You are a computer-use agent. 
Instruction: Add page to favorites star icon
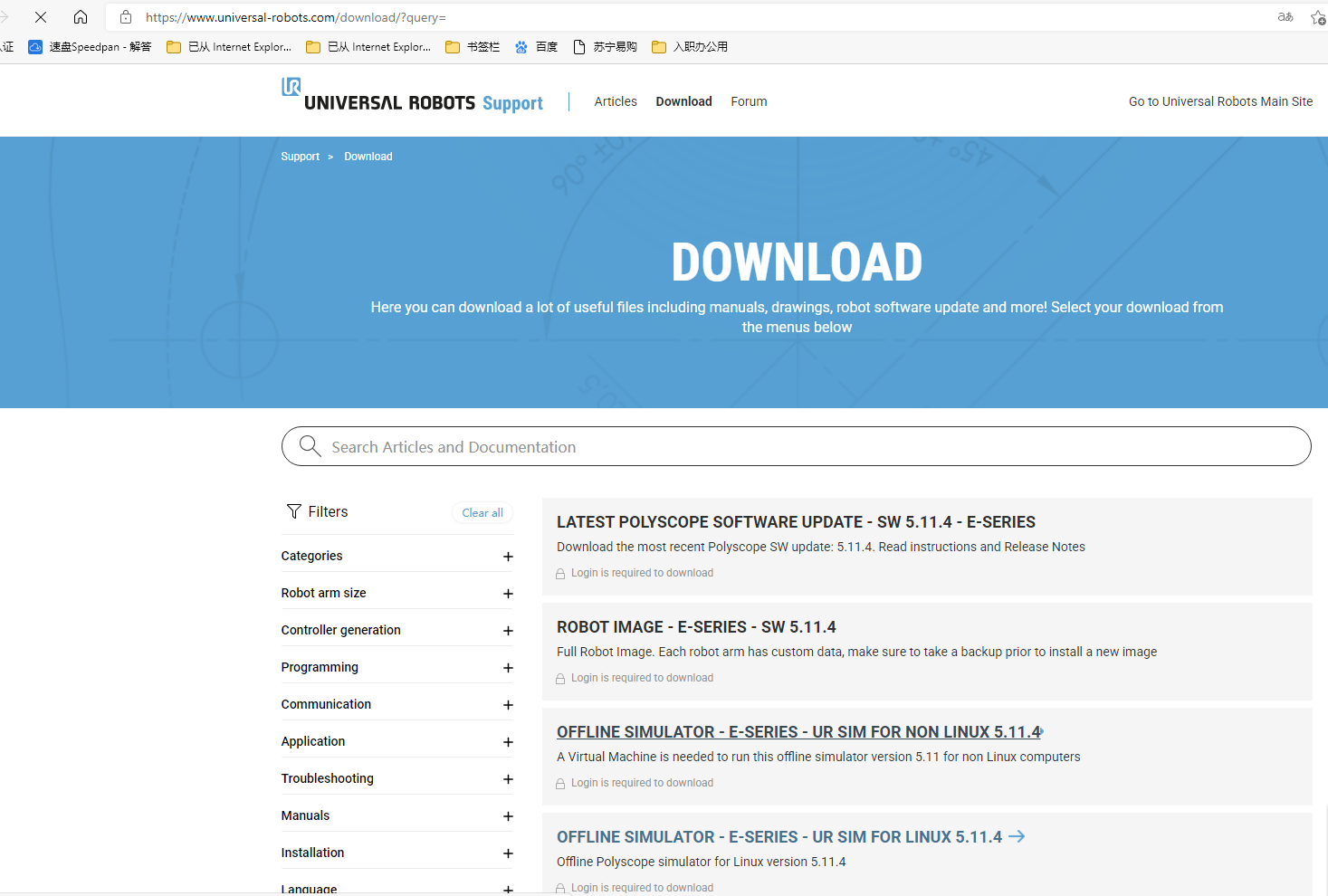1318,17
